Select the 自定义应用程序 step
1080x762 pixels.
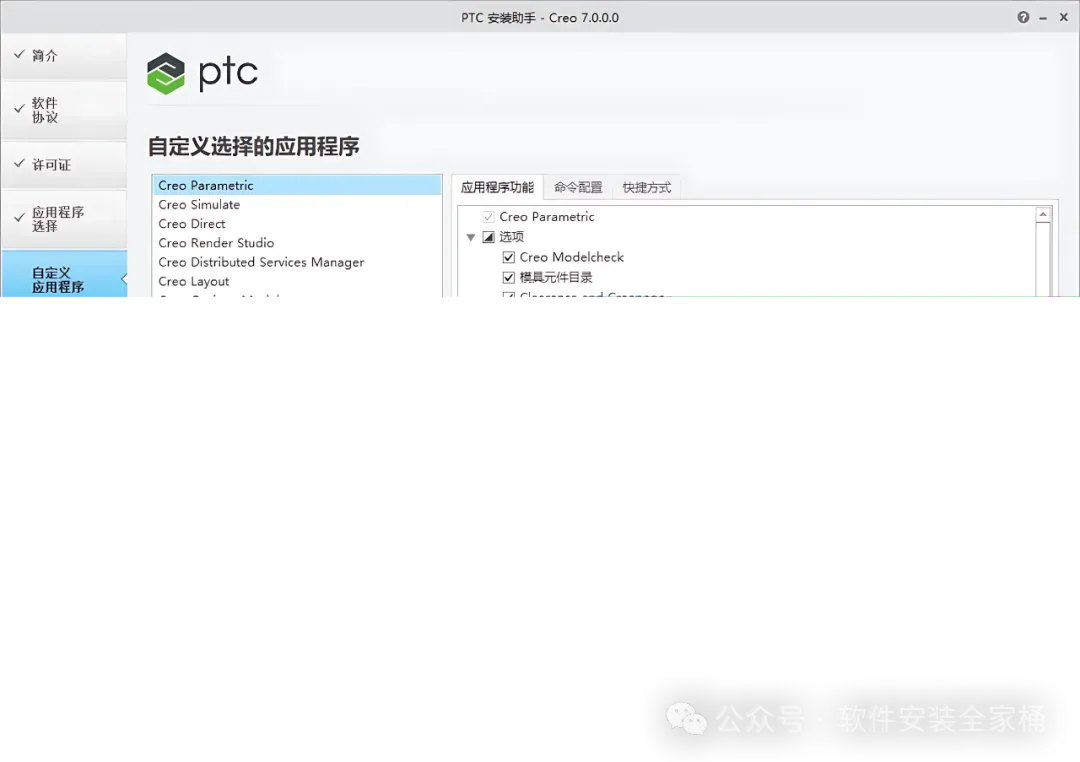63,274
